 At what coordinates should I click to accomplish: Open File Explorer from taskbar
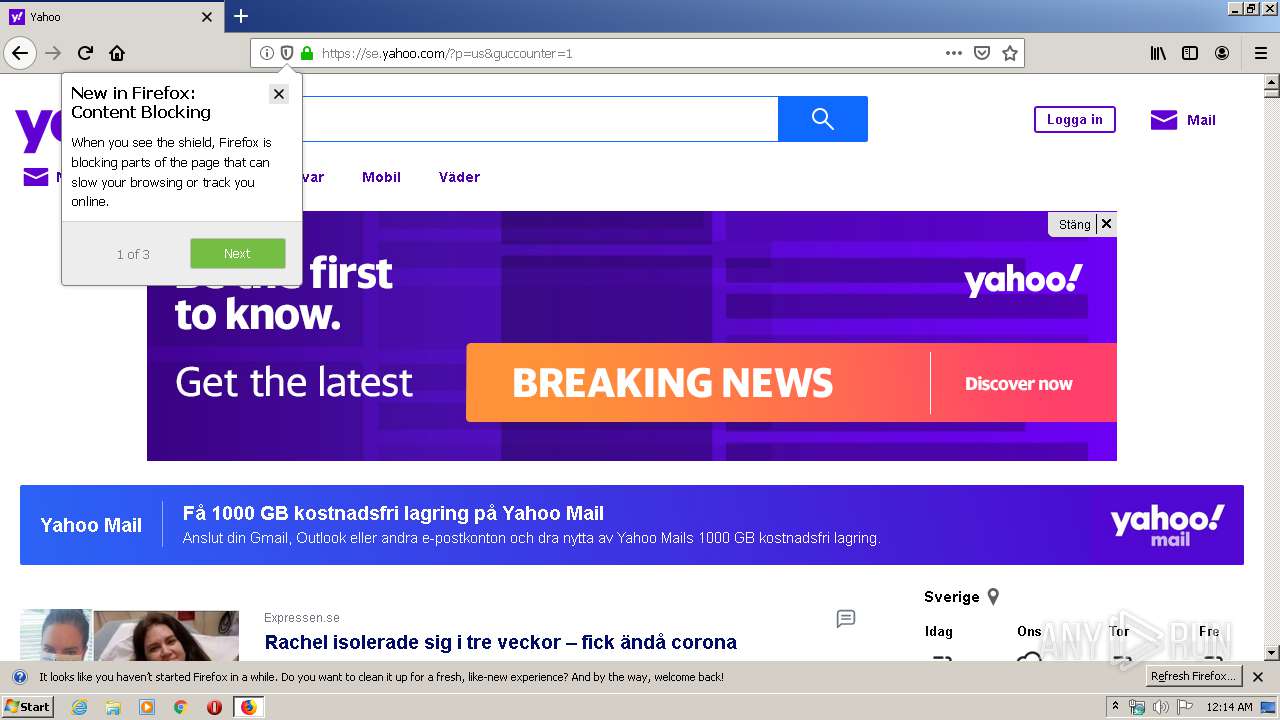113,707
